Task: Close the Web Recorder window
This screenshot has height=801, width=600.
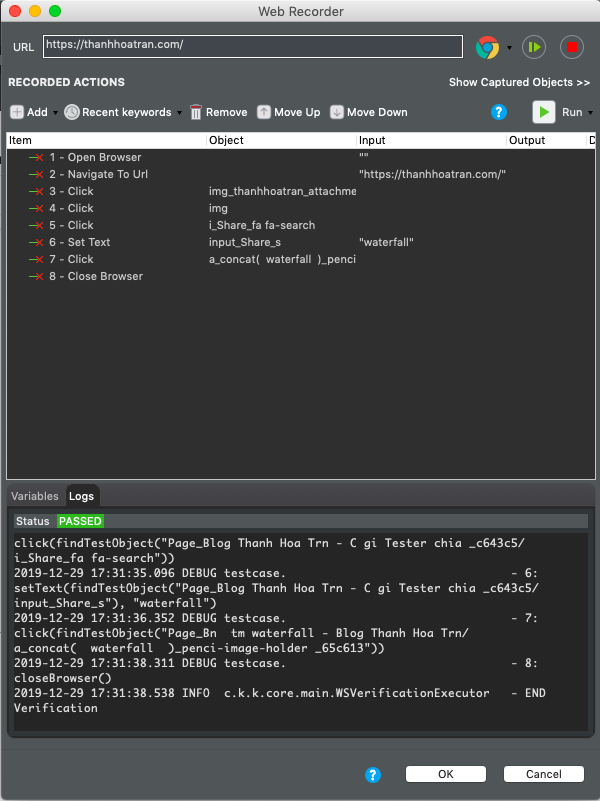Action: pyautogui.click(x=15, y=11)
